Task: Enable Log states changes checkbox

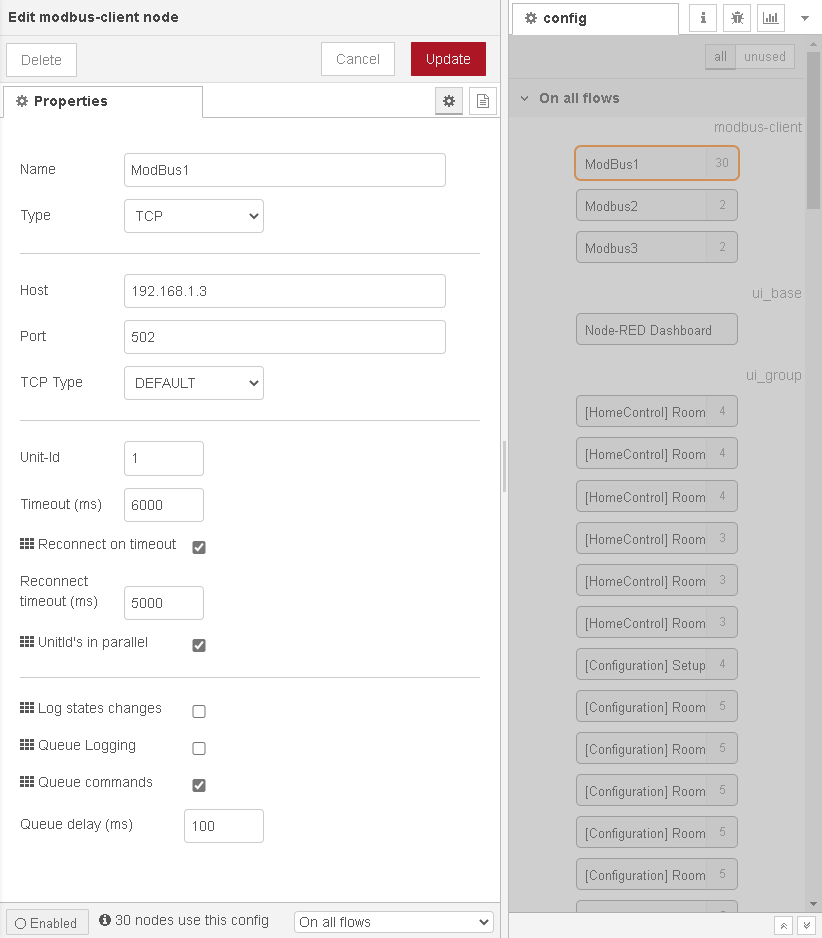Action: point(199,711)
